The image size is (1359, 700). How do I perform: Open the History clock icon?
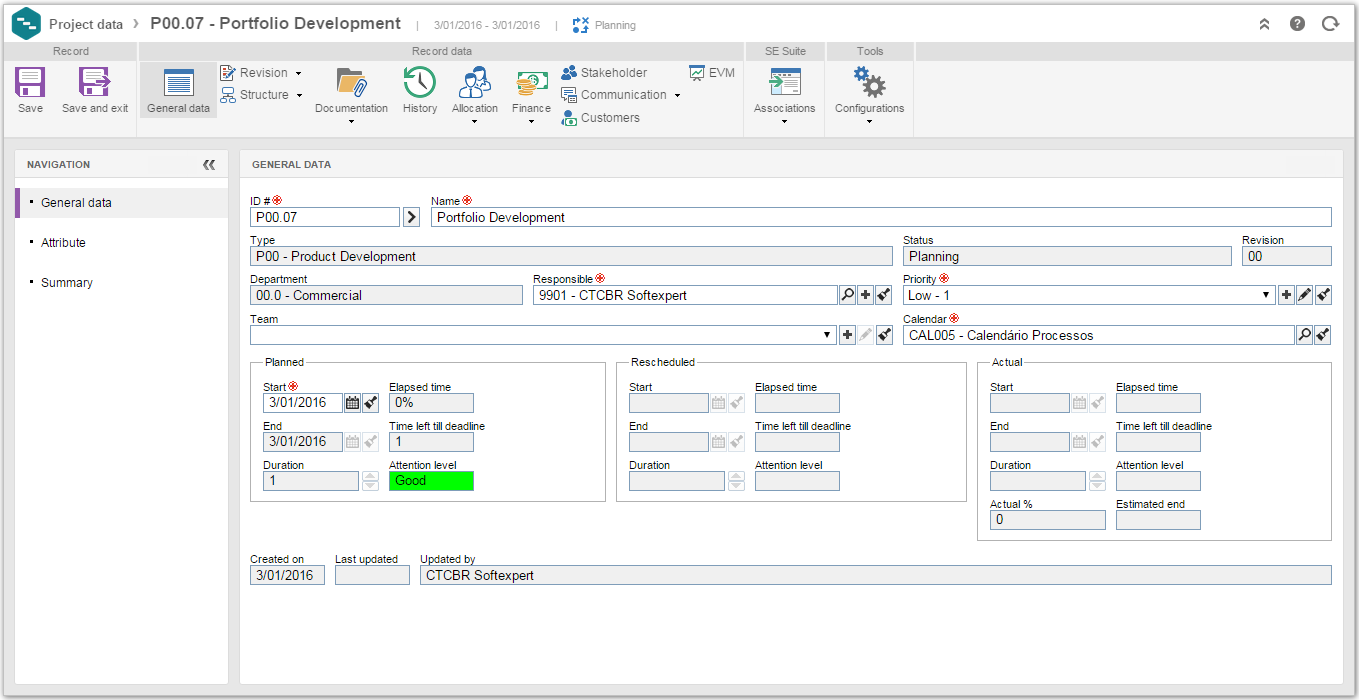pyautogui.click(x=420, y=82)
